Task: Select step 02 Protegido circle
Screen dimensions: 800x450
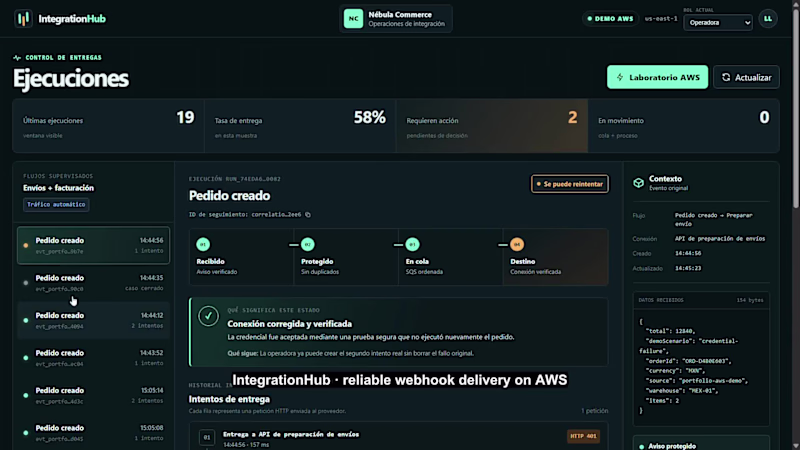Action: (308, 244)
